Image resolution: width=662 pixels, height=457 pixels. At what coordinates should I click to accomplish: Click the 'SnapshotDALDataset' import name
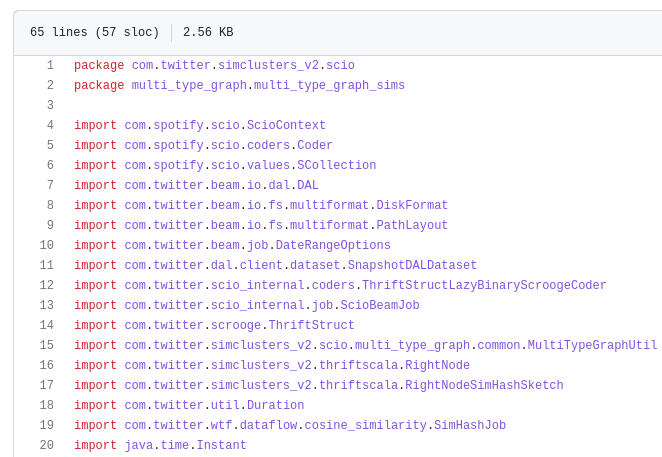click(412, 265)
